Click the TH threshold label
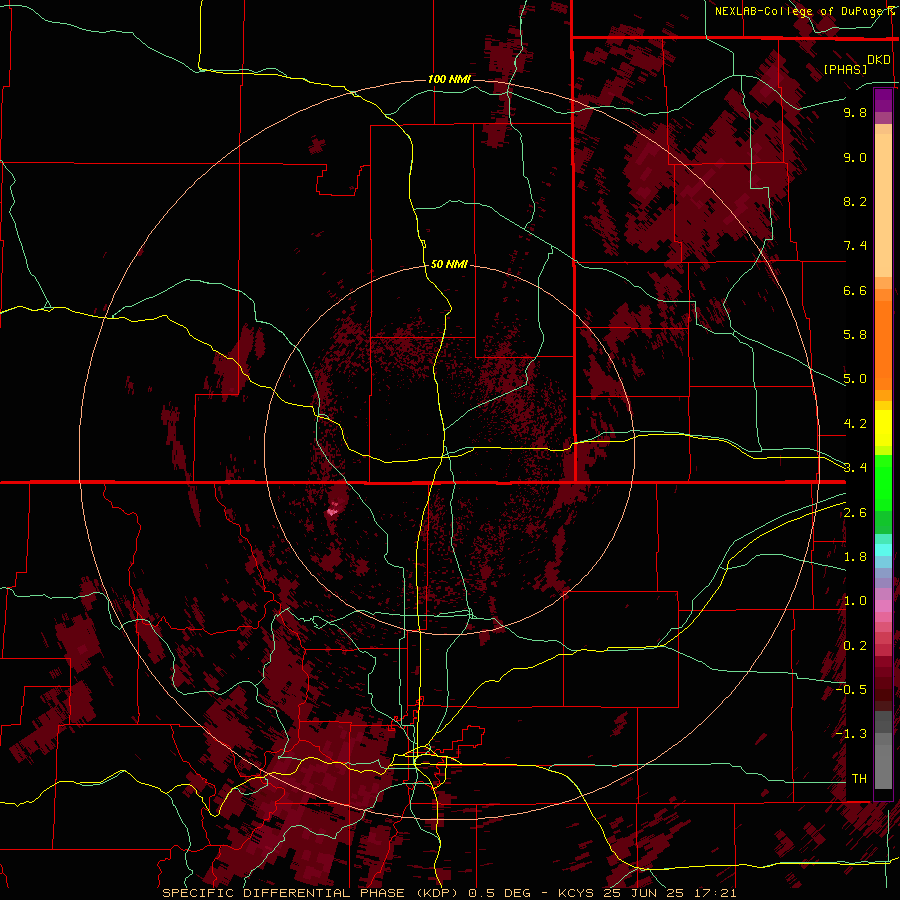 click(859, 779)
